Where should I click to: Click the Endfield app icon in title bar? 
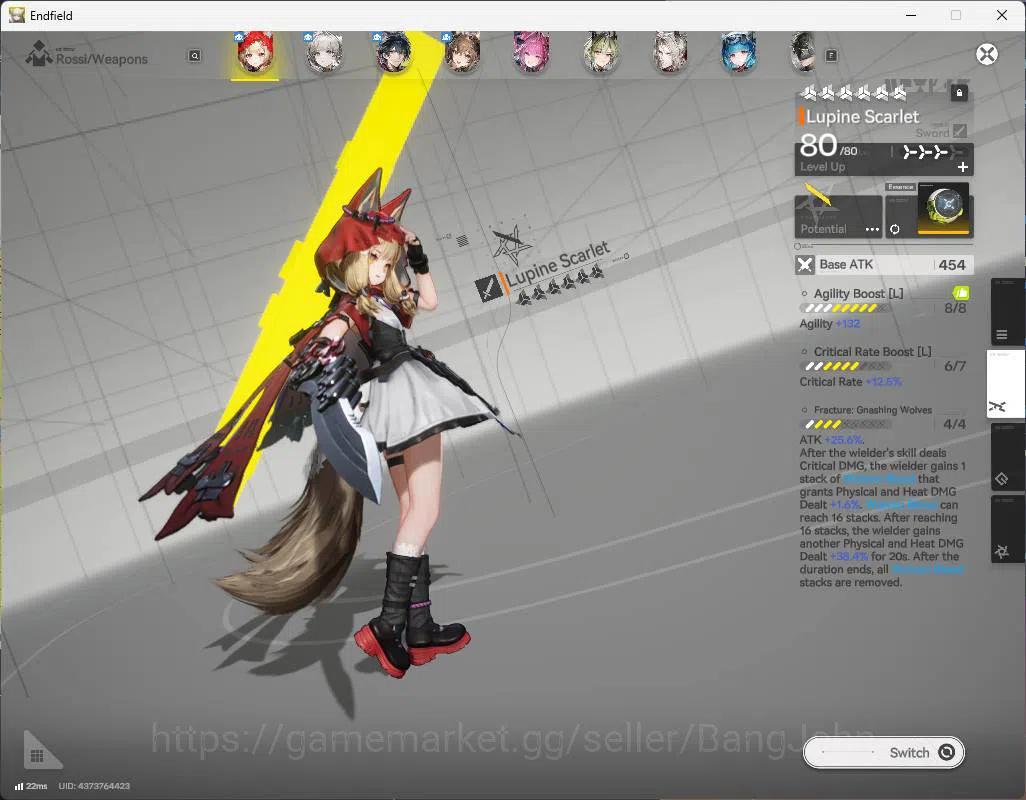tap(16, 15)
